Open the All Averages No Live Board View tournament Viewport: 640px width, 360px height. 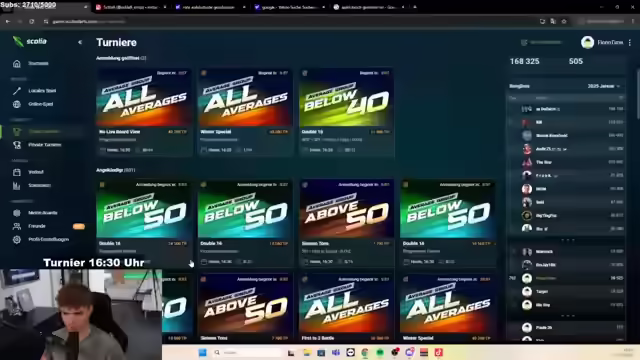click(x=144, y=112)
